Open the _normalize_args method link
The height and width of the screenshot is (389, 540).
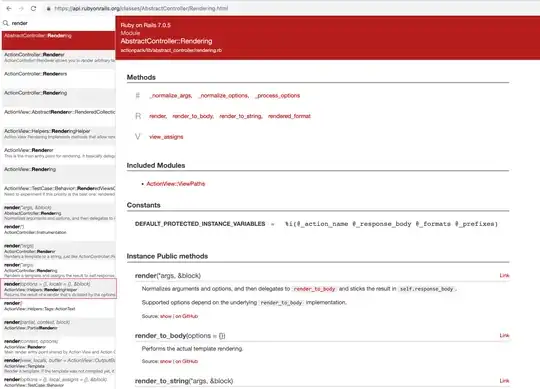coord(171,96)
